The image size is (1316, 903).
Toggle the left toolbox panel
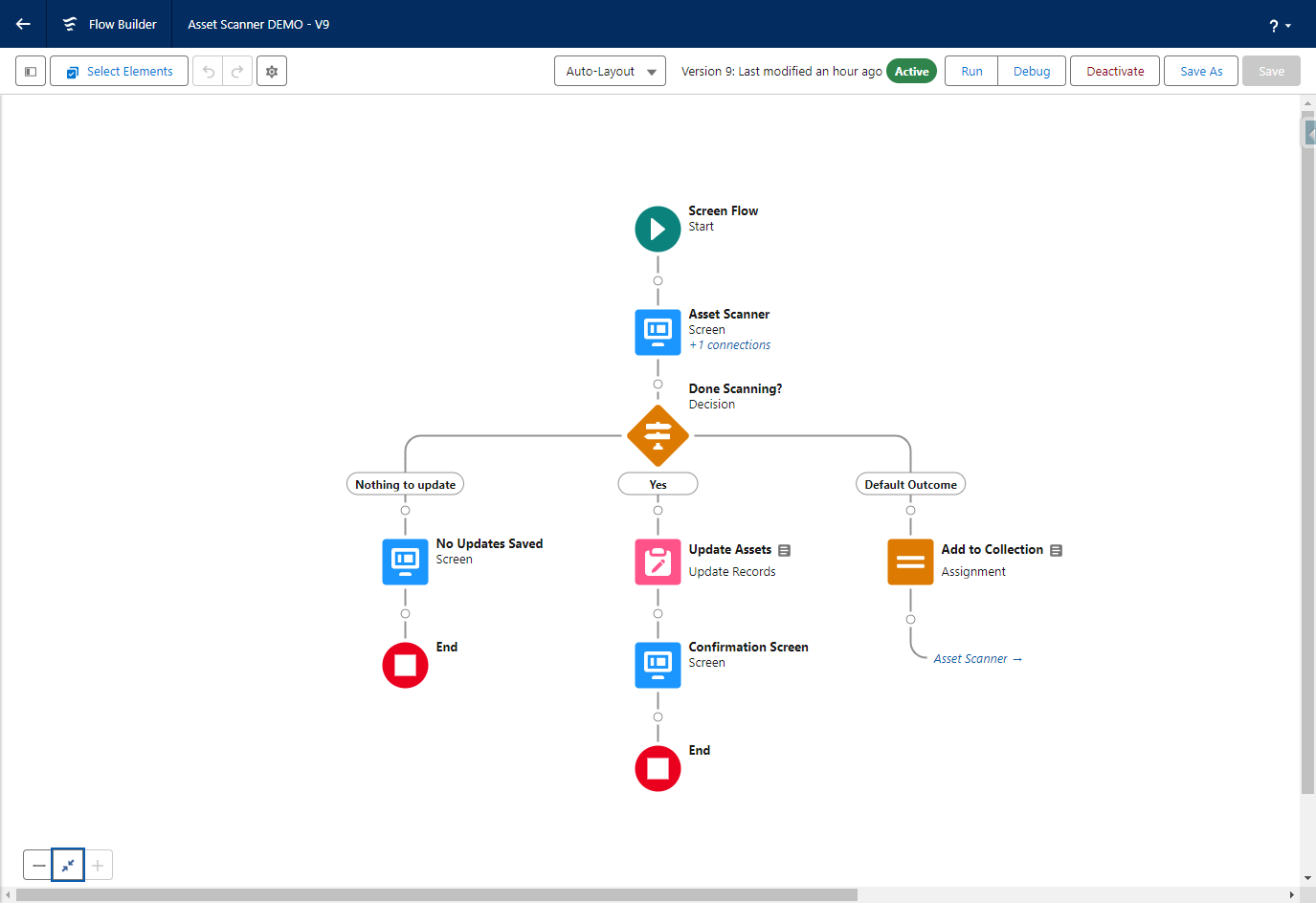31,72
